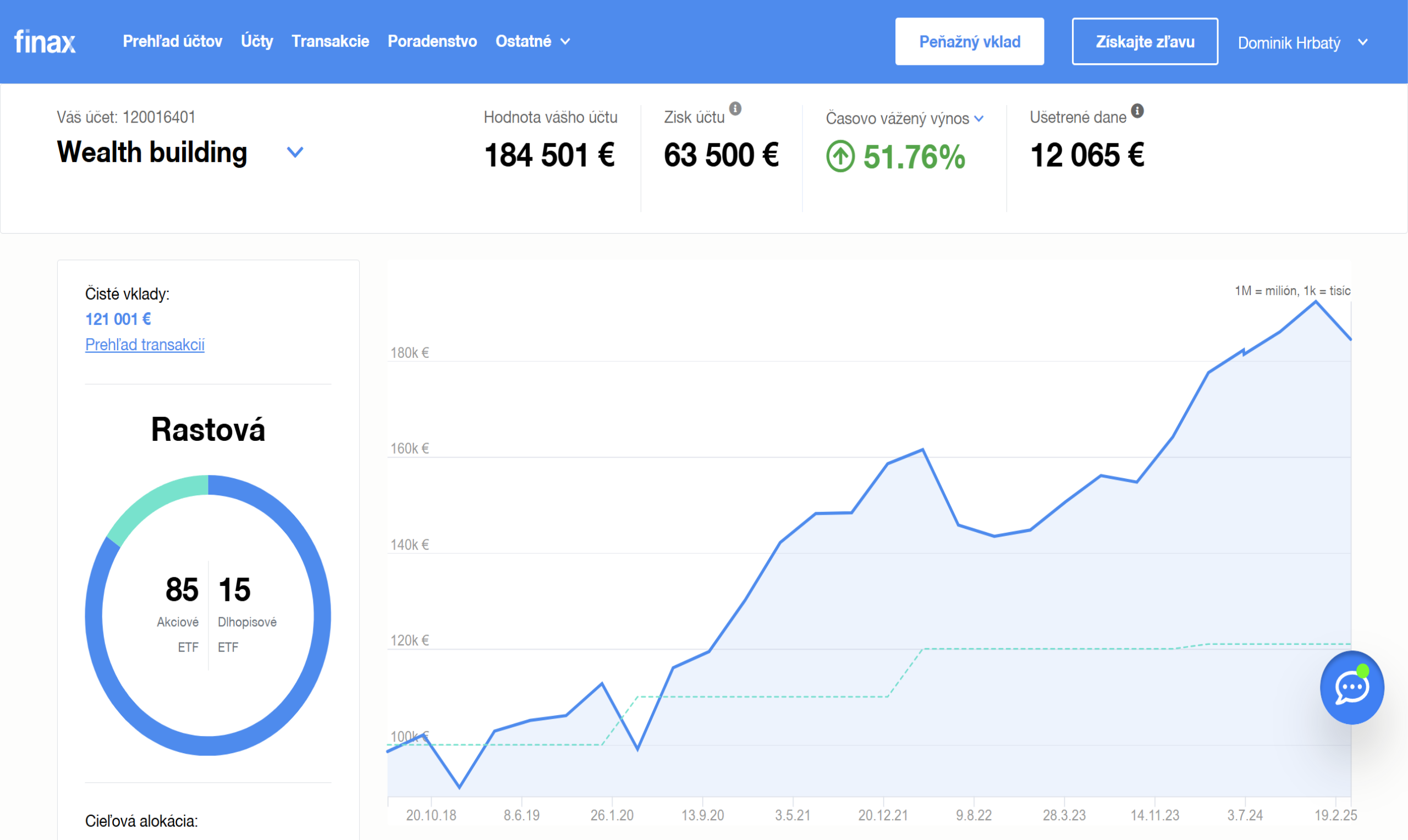Expand the Wealth building account selector

coord(295,152)
